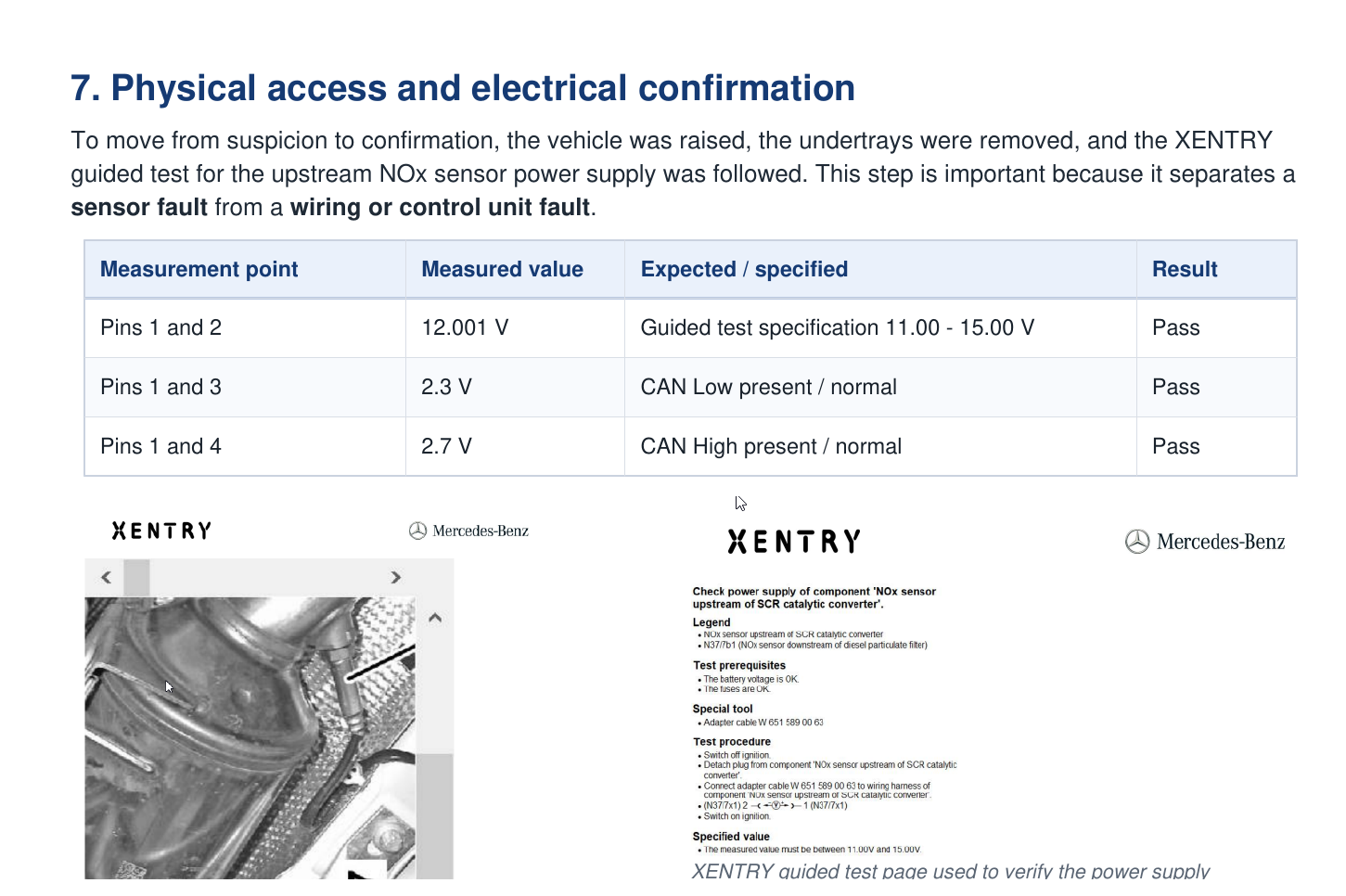Click the XENTRY logo in the left screenshot
Viewport: 1346px width, 896px height.
point(160,530)
